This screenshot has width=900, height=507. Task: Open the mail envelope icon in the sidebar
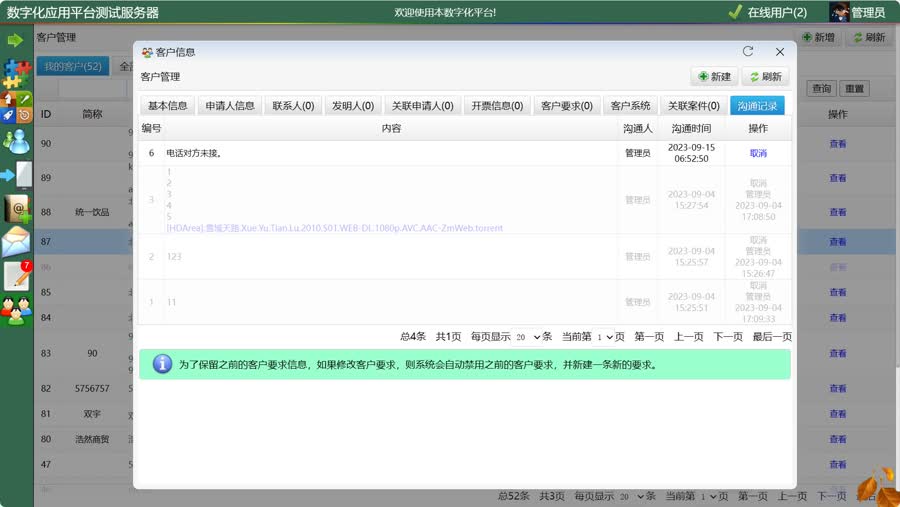[x=16, y=242]
